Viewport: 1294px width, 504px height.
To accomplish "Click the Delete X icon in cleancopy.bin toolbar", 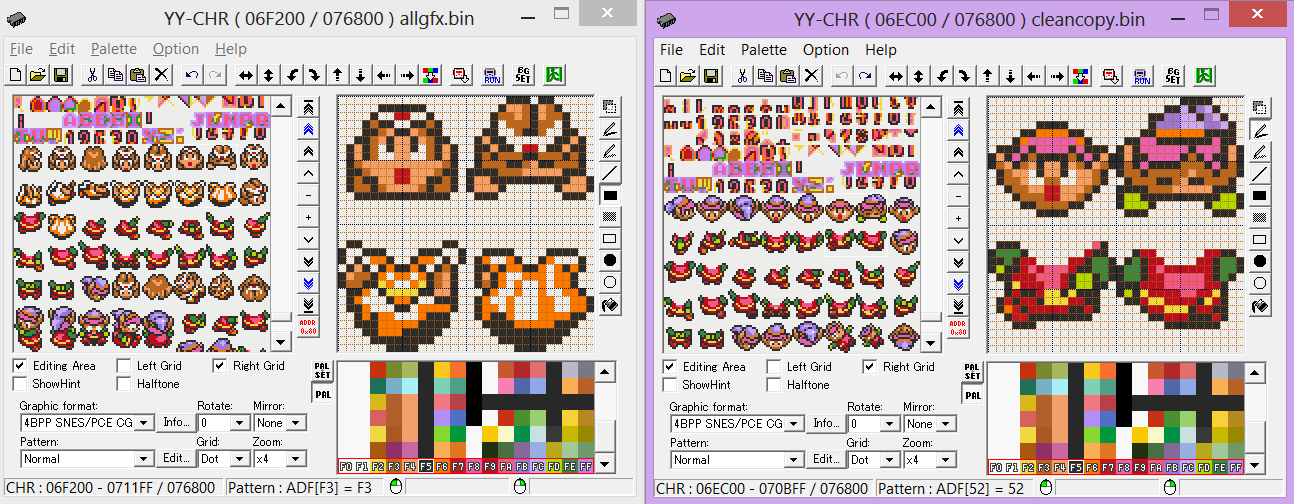I will pos(812,75).
